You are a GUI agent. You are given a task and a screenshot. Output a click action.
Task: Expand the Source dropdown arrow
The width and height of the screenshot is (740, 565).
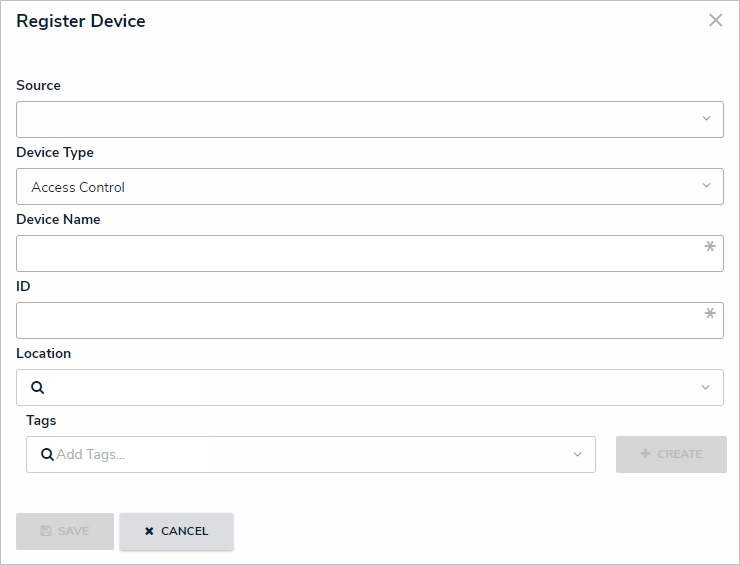point(706,119)
